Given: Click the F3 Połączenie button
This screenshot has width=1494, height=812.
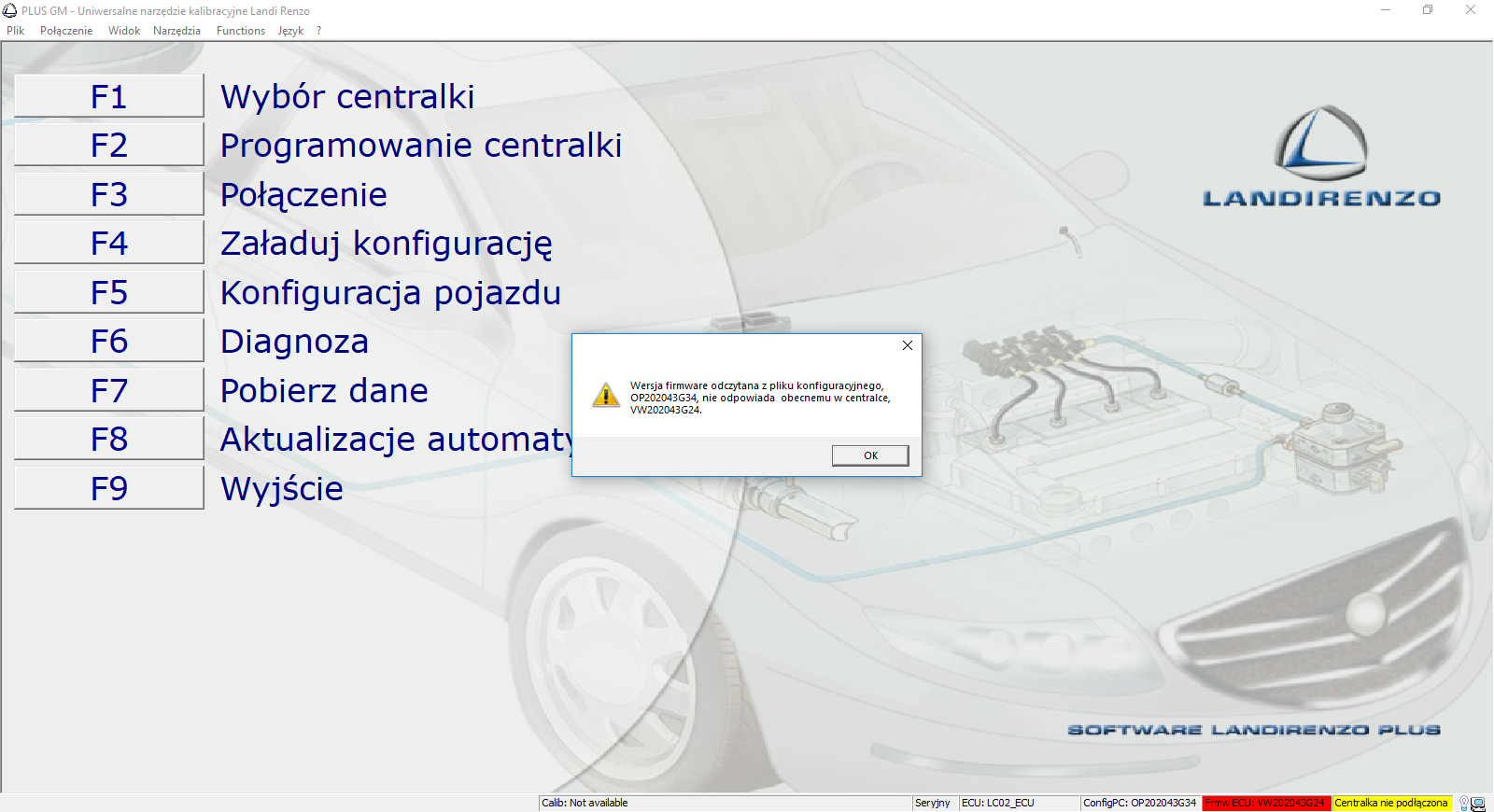Looking at the screenshot, I should click(109, 194).
